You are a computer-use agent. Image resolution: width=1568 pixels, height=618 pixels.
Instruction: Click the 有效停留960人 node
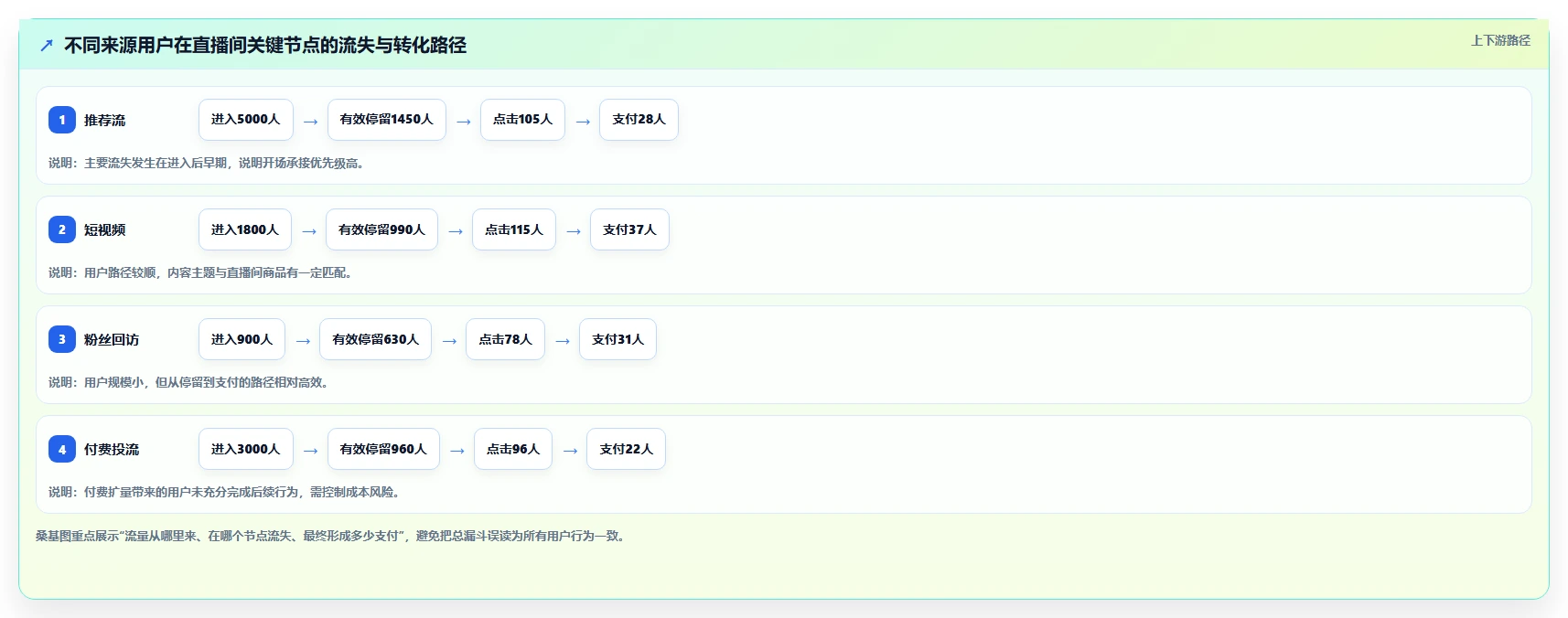383,449
